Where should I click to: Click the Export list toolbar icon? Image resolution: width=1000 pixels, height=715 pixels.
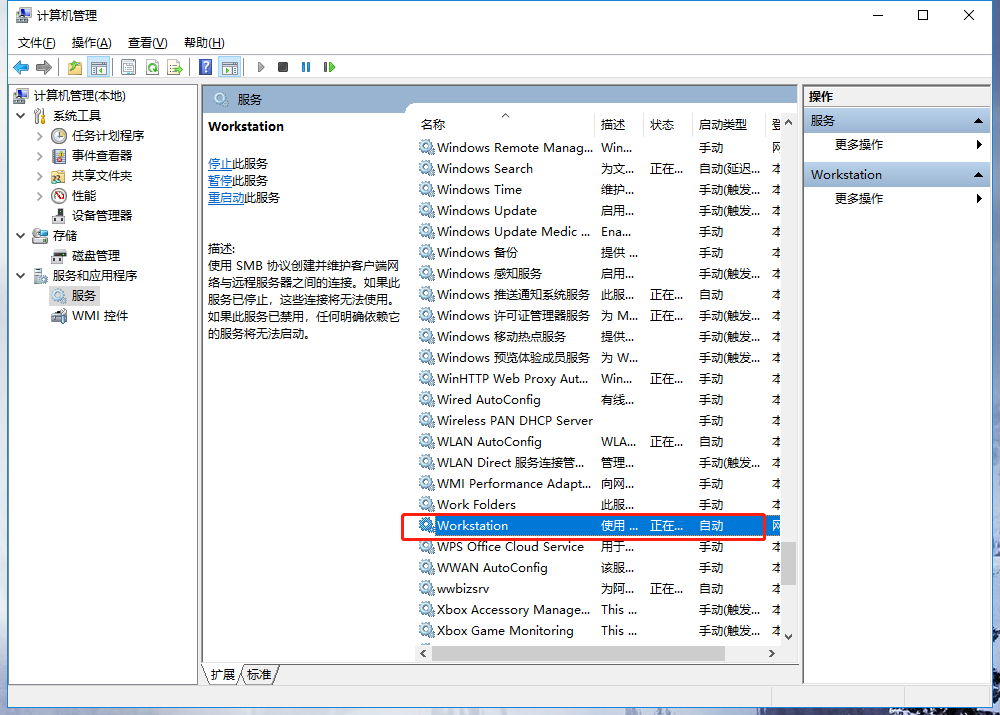(175, 67)
